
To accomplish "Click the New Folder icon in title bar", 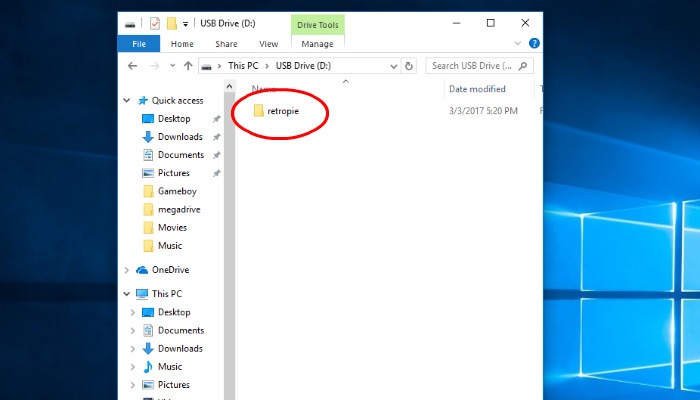I will 172,23.
